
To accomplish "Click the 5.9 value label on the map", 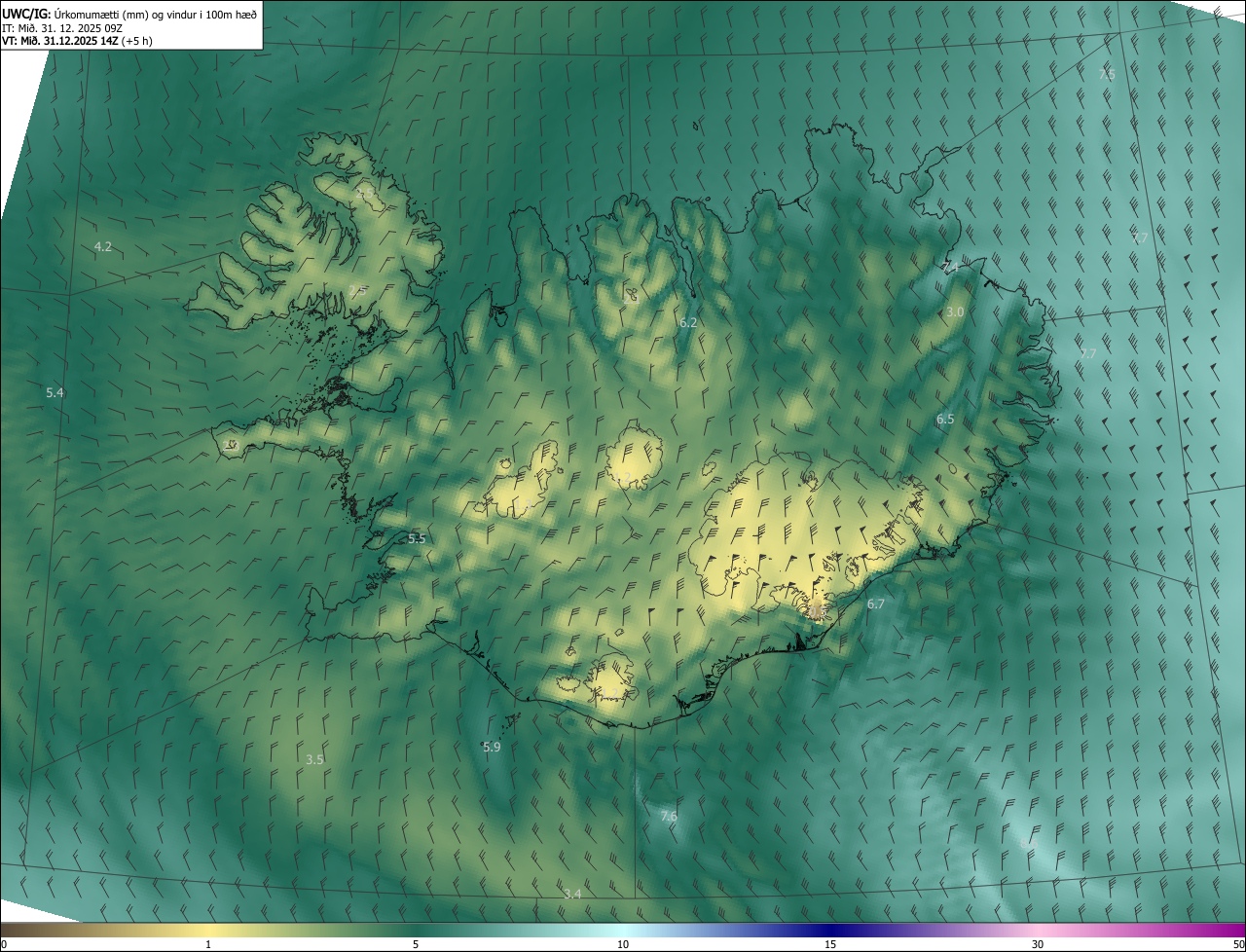I will click(492, 747).
